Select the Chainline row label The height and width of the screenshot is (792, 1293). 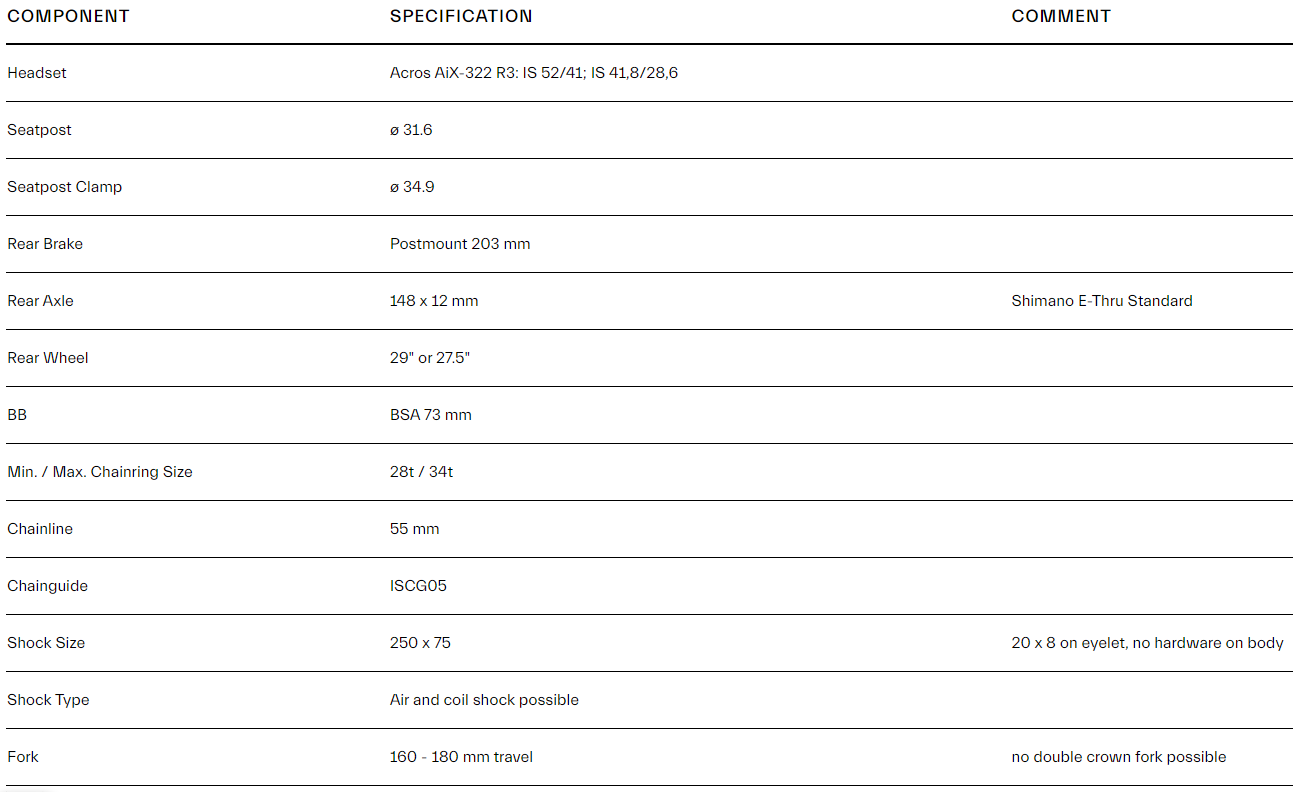pyautogui.click(x=40, y=529)
